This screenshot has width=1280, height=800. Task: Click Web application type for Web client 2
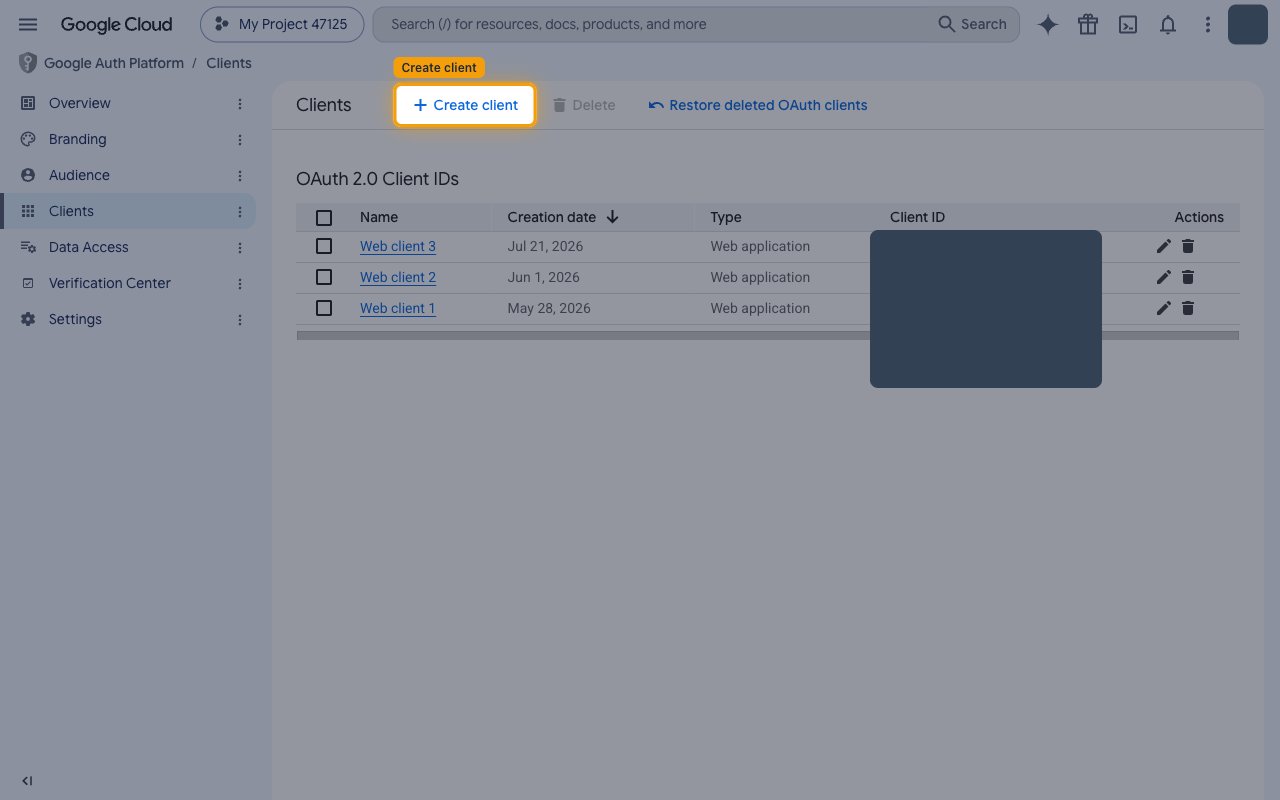[x=760, y=277]
